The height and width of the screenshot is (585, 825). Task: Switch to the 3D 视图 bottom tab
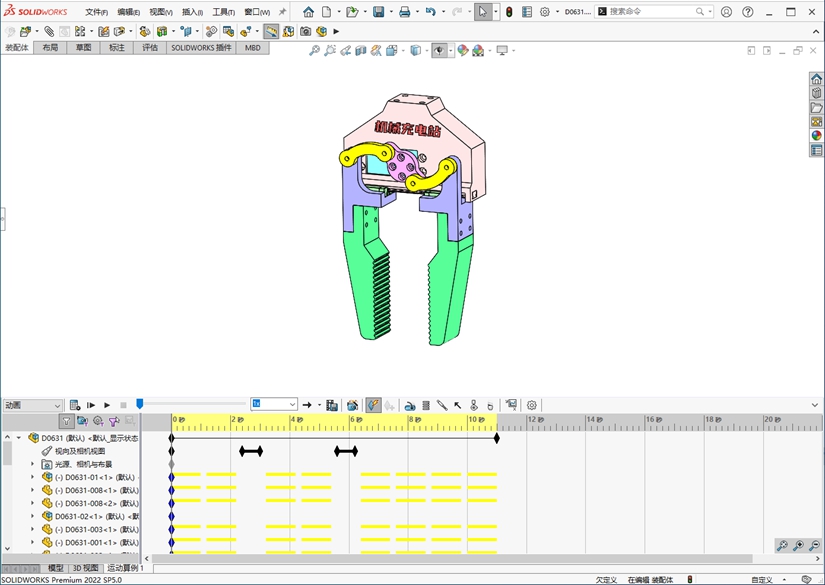(85, 568)
